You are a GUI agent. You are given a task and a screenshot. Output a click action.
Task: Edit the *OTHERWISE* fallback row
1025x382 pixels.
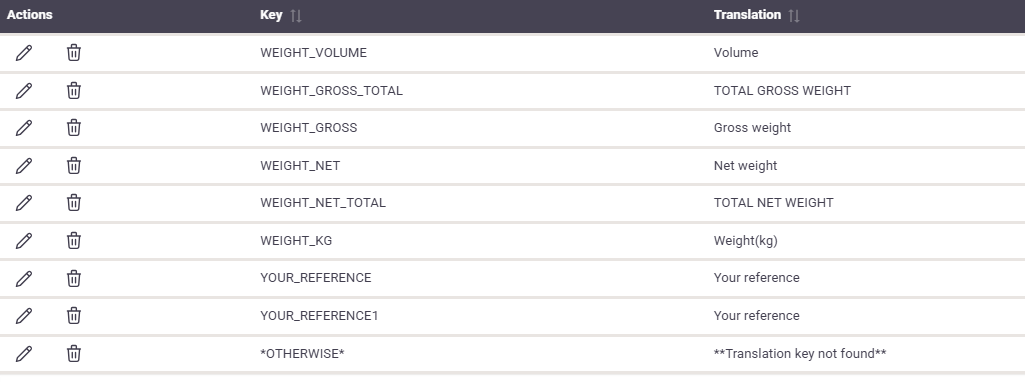[24, 354]
